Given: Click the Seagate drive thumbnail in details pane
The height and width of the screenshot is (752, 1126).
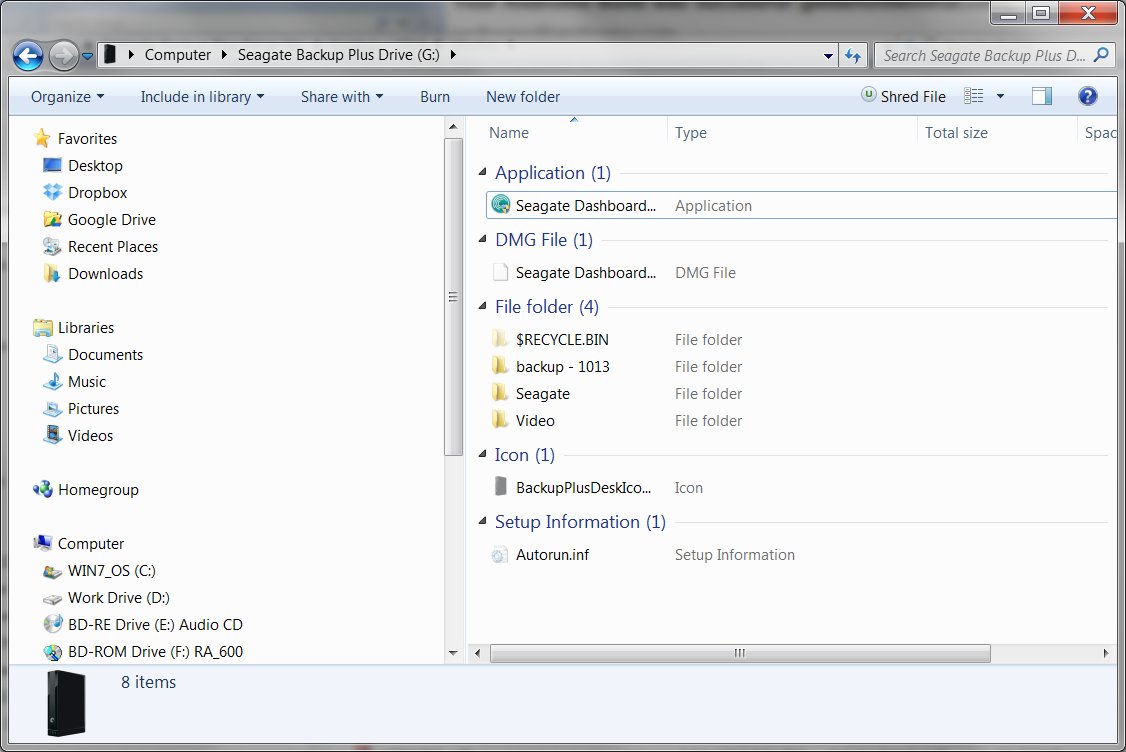Looking at the screenshot, I should click(67, 703).
